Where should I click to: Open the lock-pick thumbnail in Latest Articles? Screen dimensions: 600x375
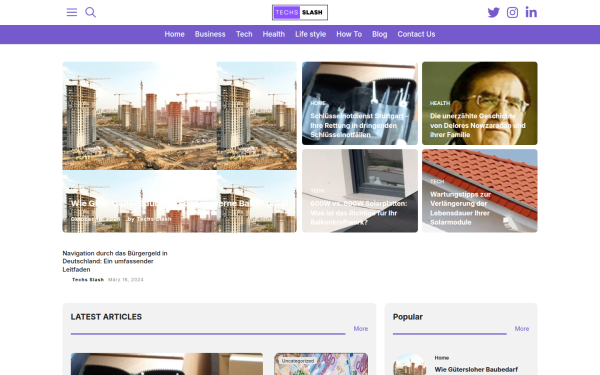(x=167, y=364)
